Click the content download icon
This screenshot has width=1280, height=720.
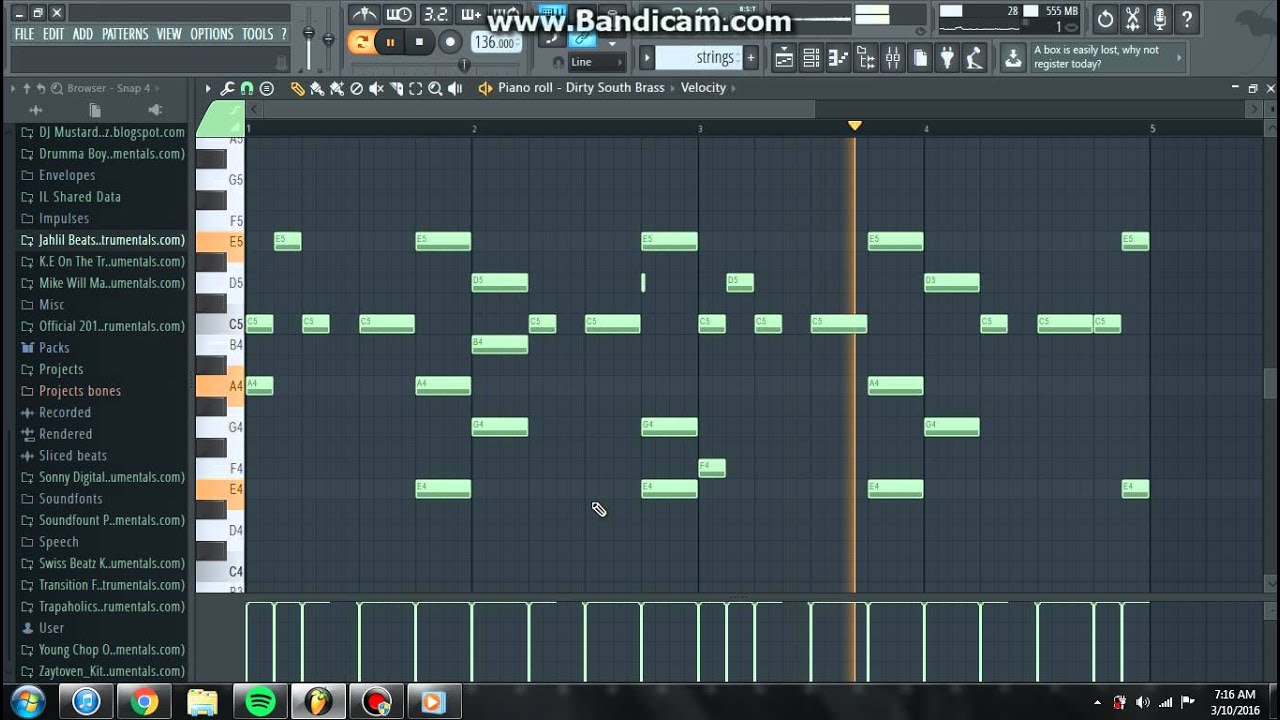click(x=1013, y=57)
